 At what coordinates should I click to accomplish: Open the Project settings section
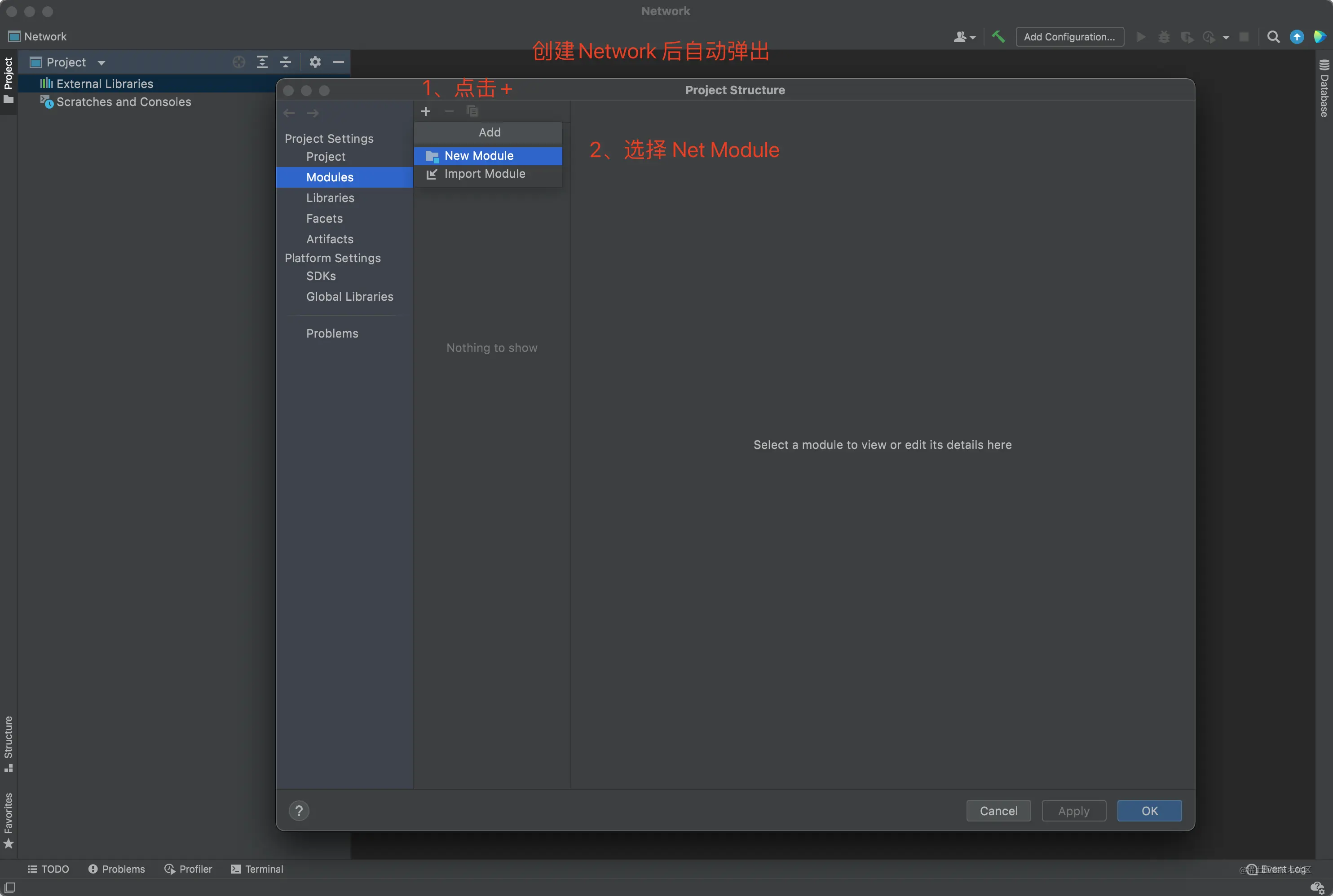[326, 157]
